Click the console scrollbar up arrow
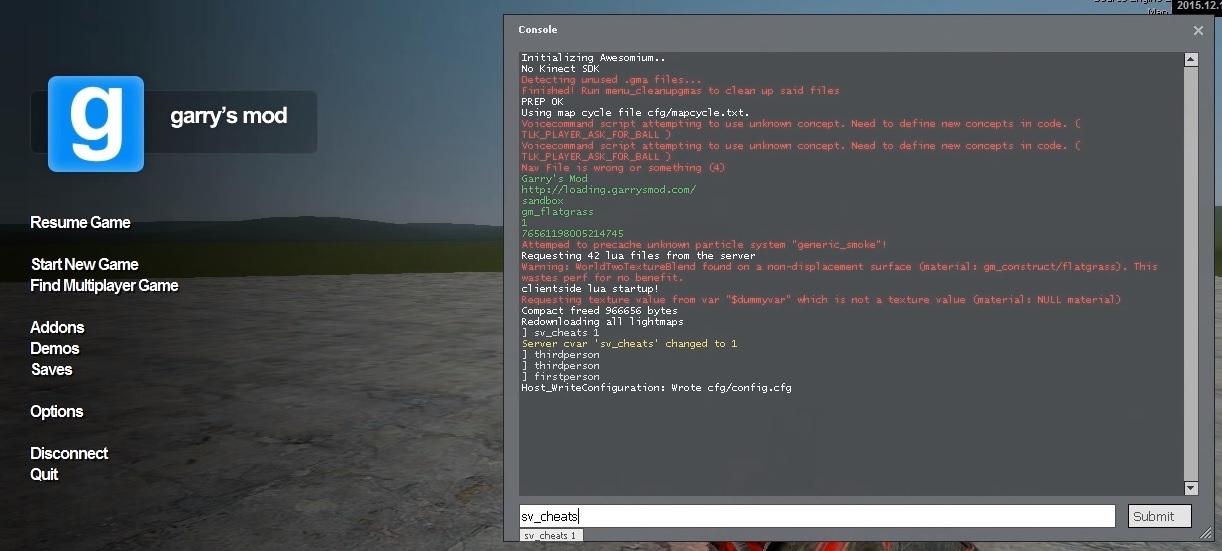 (1191, 60)
